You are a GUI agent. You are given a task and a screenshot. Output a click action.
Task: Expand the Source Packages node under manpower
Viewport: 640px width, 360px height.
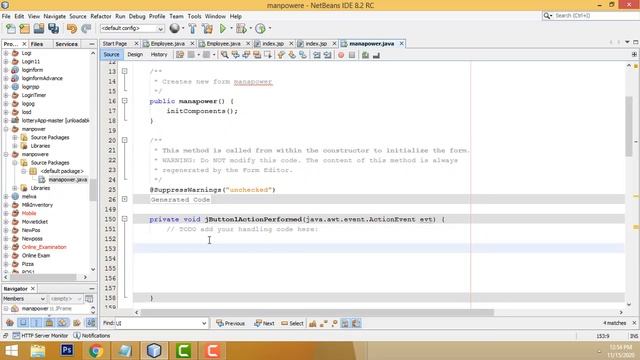coord(15,138)
